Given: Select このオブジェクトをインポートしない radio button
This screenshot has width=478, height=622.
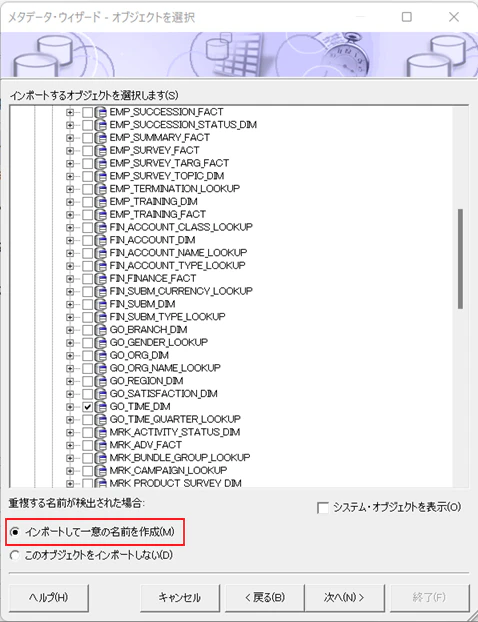Looking at the screenshot, I should [x=15, y=555].
